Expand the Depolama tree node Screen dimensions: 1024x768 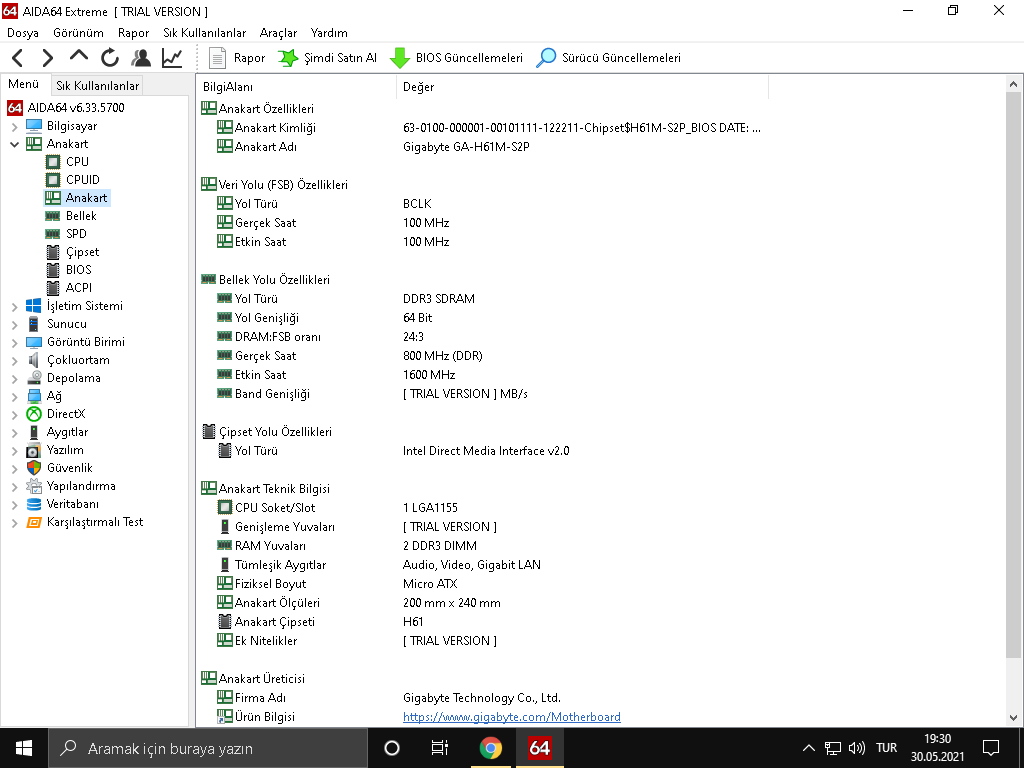(x=14, y=378)
